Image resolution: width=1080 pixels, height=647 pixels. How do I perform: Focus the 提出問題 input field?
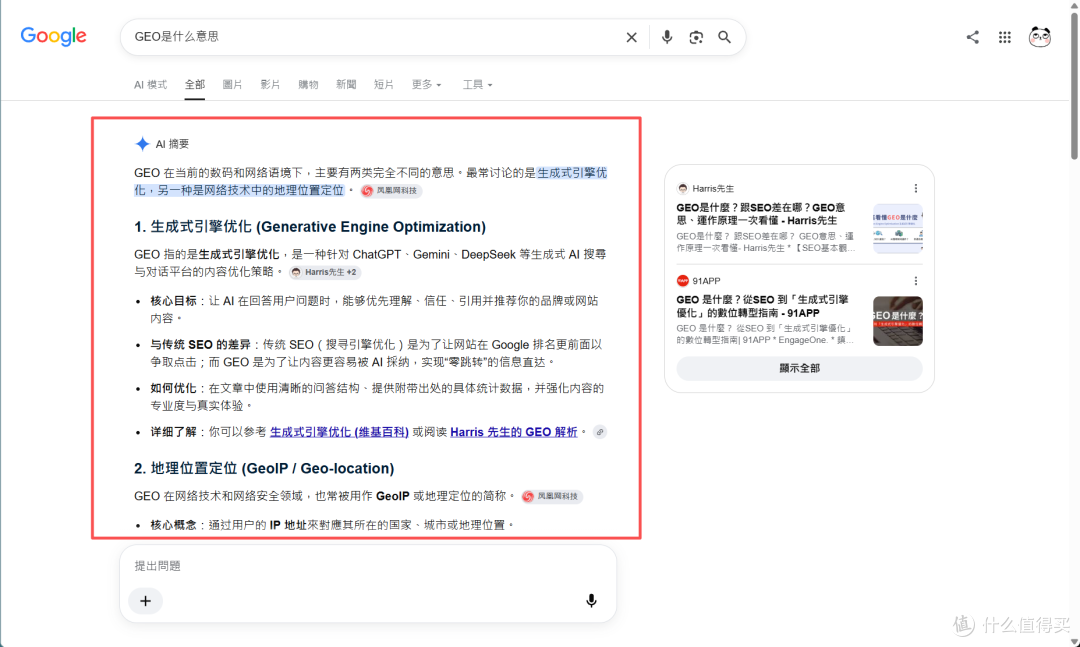[x=368, y=566]
